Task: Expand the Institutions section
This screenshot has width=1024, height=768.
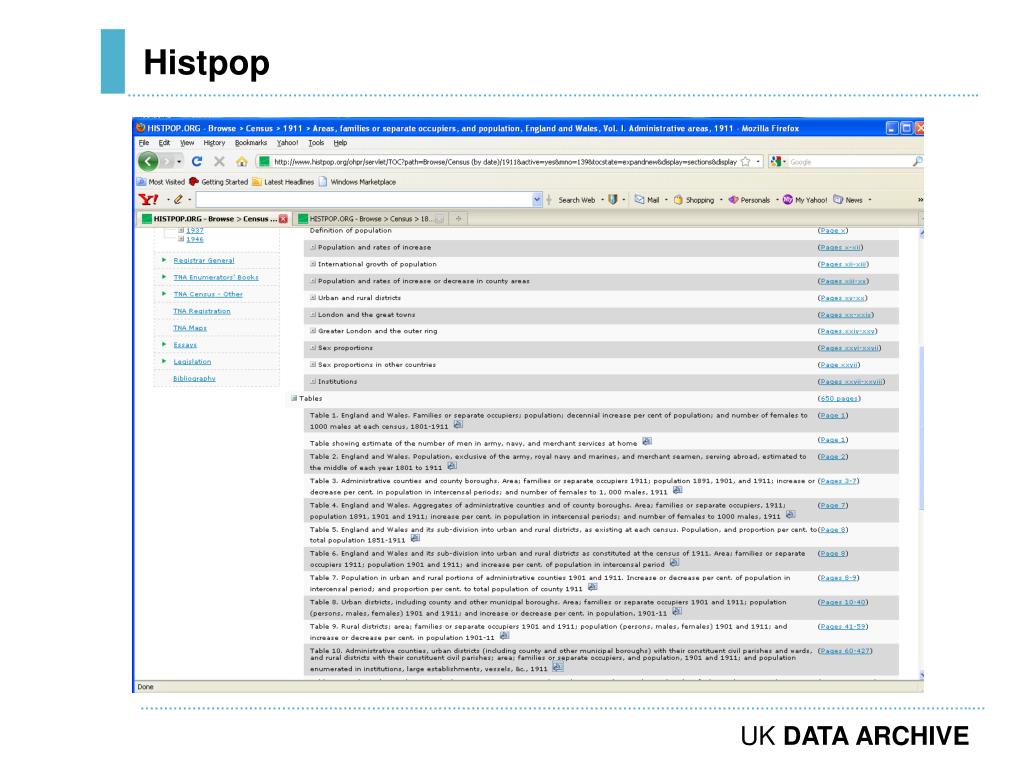Action: pyautogui.click(x=313, y=381)
